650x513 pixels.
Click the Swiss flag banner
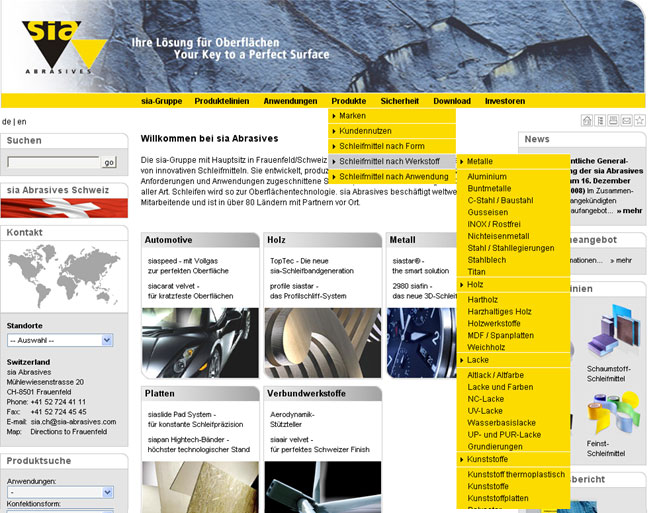click(64, 208)
